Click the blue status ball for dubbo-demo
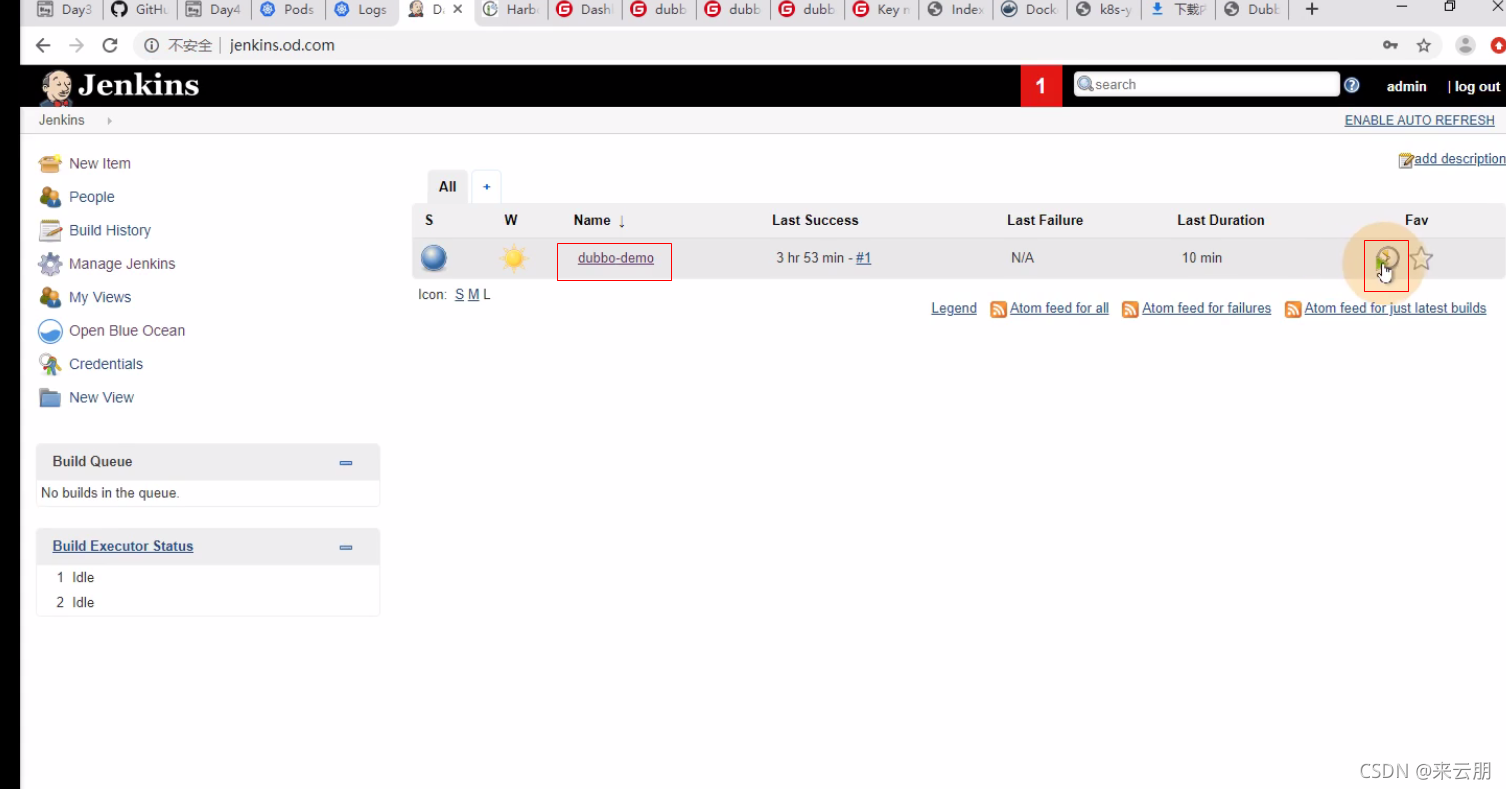 [x=433, y=258]
